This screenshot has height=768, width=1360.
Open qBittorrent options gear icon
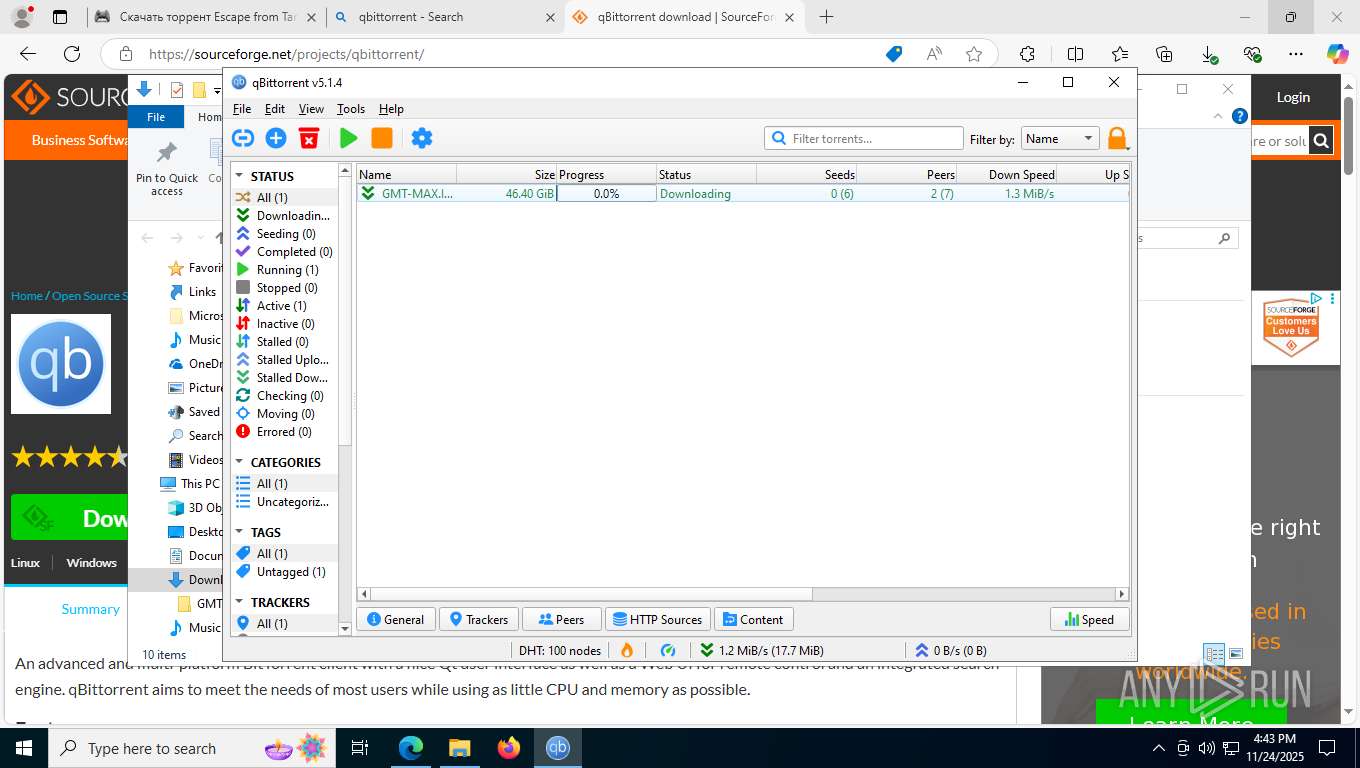point(422,138)
